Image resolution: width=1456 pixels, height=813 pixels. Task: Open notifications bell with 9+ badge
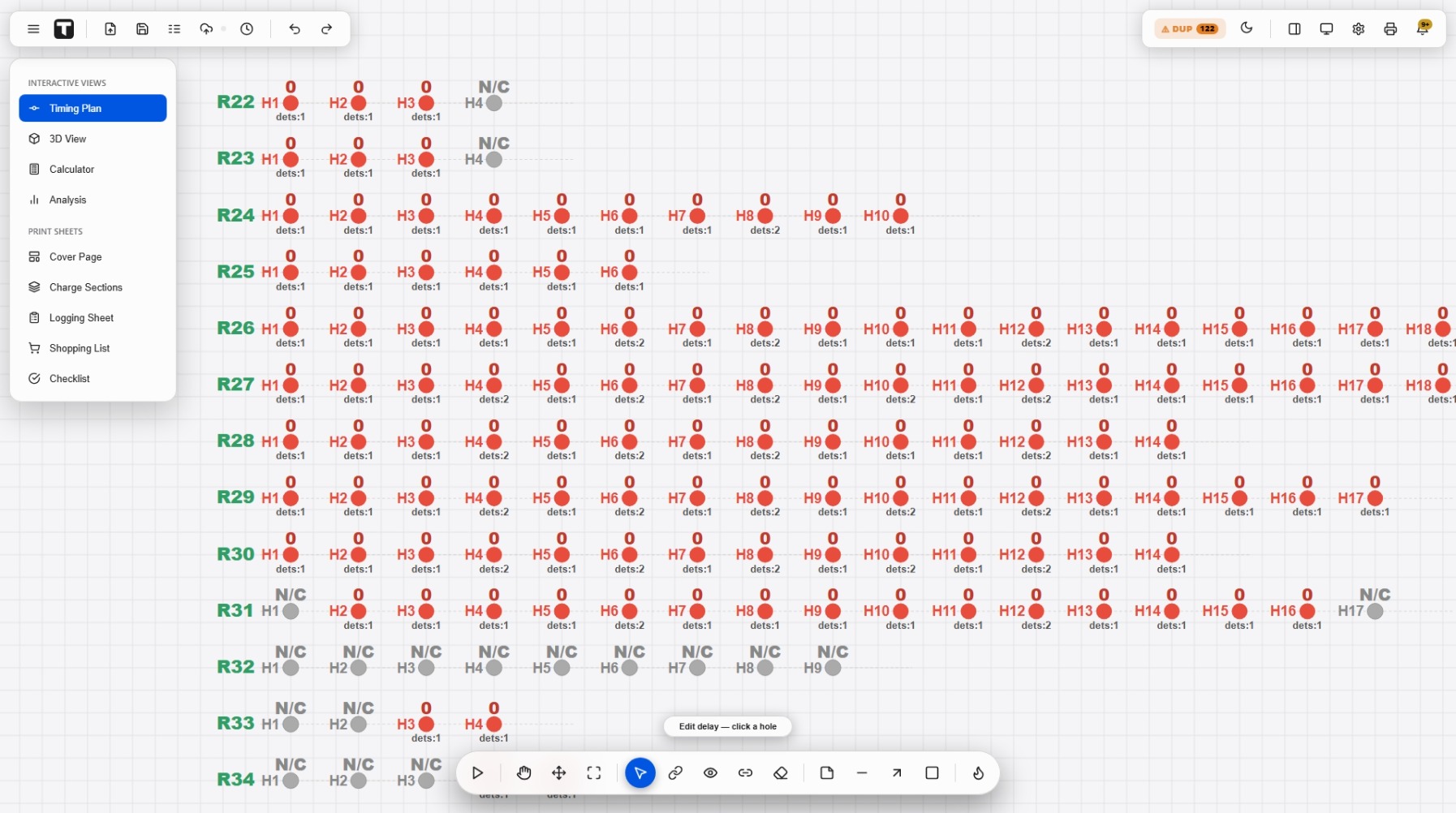(1423, 28)
